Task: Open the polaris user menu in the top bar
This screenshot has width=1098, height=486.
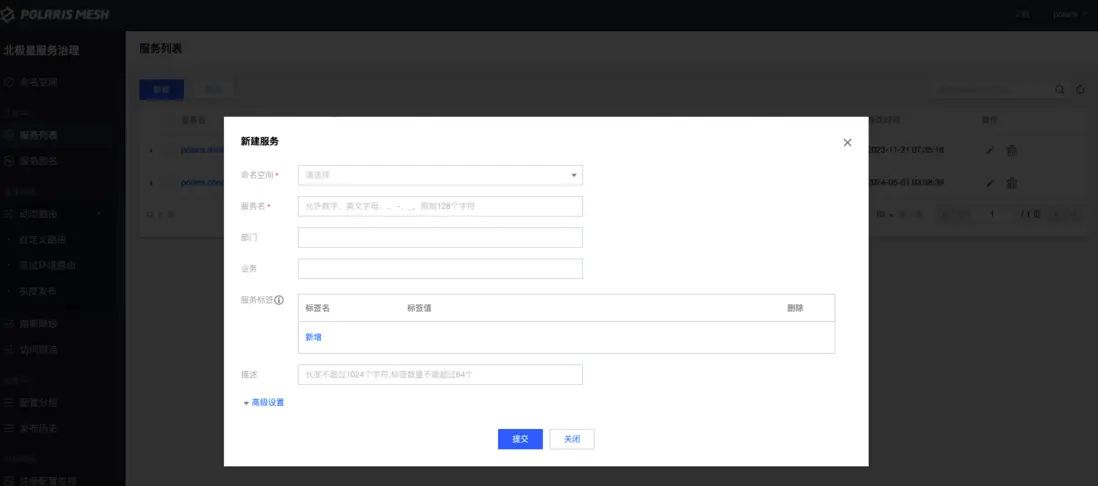Action: tap(1068, 15)
